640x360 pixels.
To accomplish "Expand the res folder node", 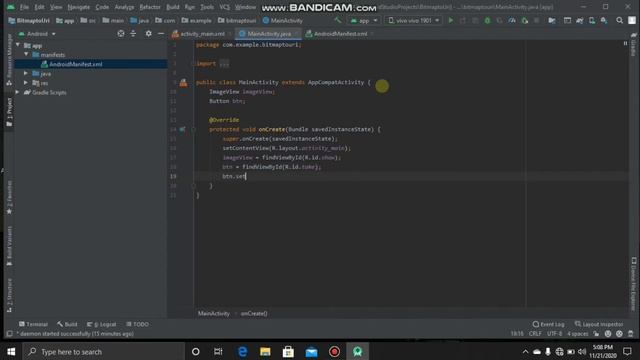I will point(26,83).
